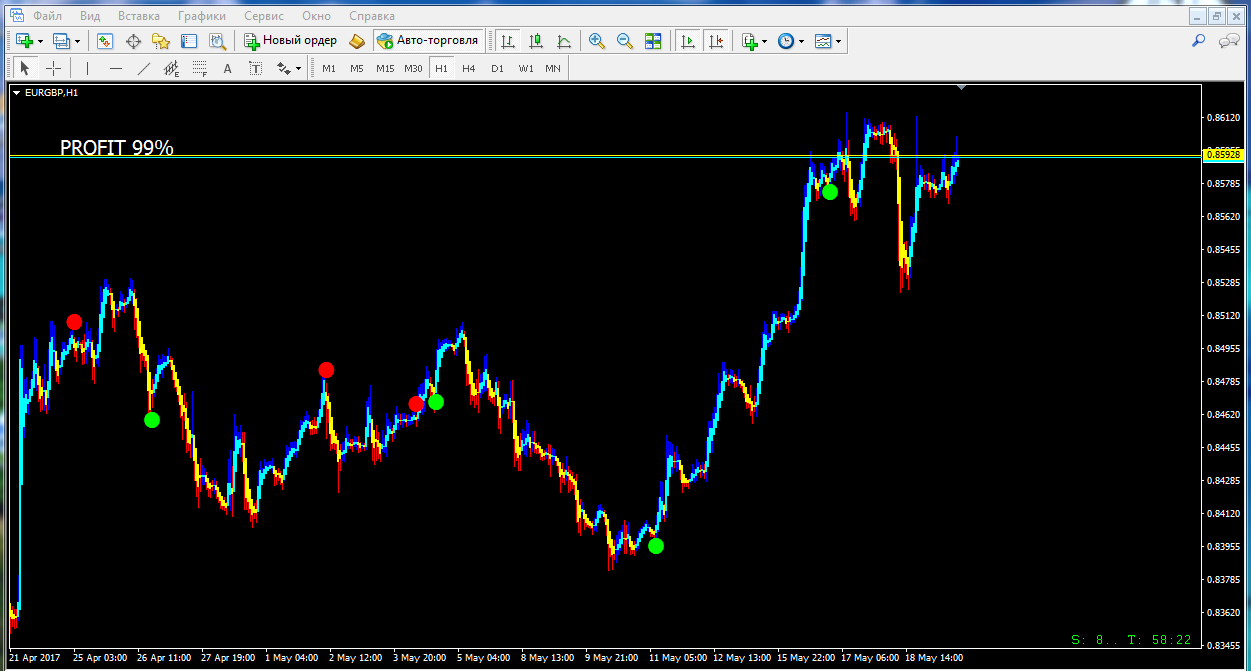Screen dimensions: 1251x671
Task: Select the text label tool
Action: coord(227,68)
